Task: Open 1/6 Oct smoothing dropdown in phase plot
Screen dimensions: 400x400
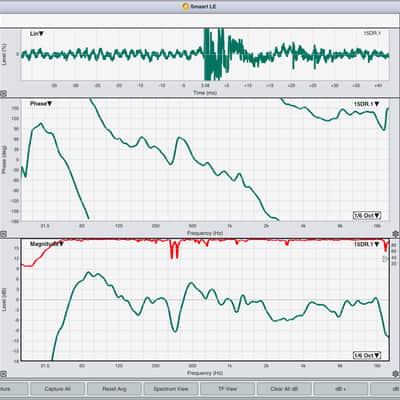Action: click(x=367, y=216)
